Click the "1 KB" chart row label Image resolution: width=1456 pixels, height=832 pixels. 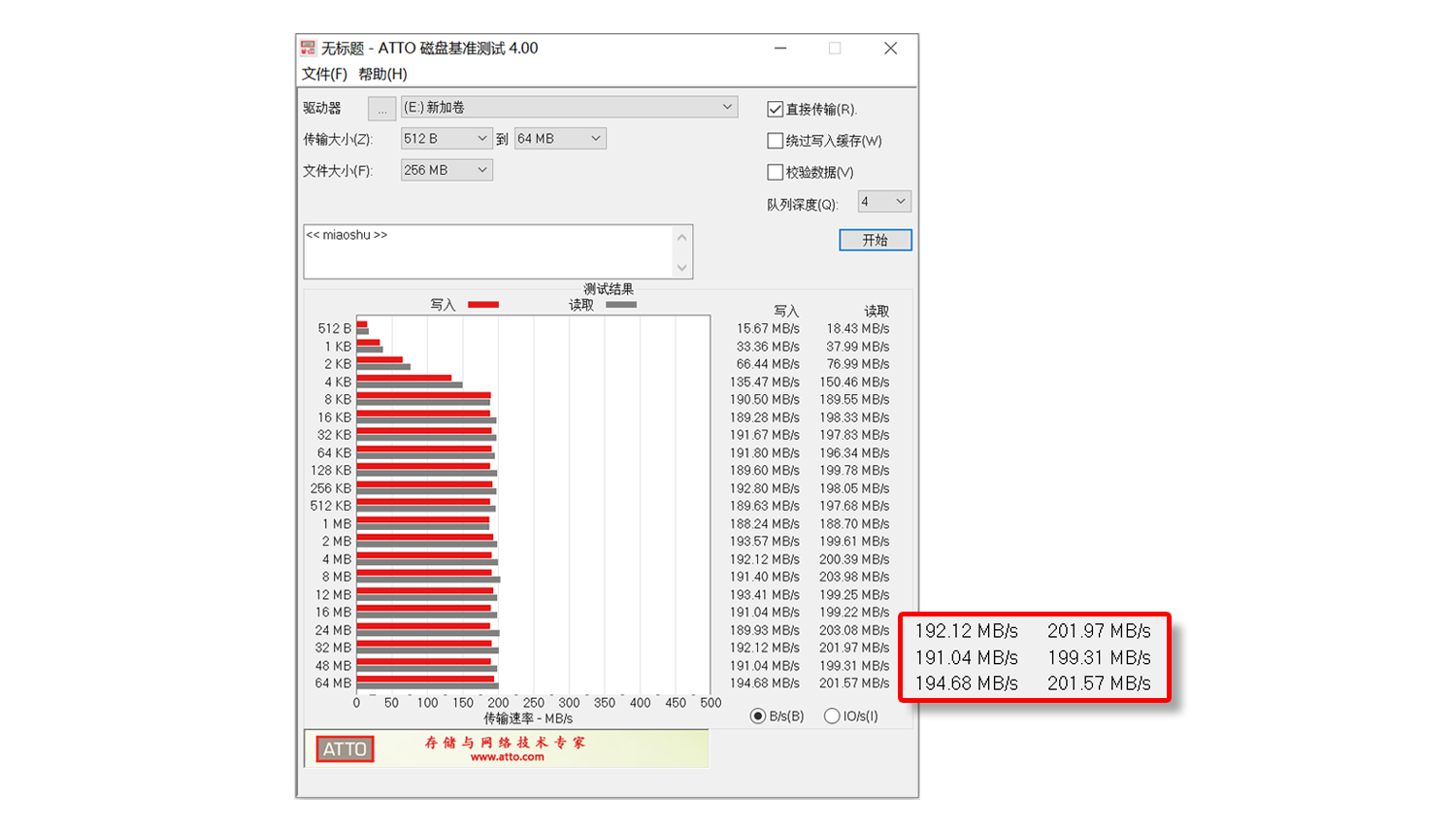click(338, 347)
